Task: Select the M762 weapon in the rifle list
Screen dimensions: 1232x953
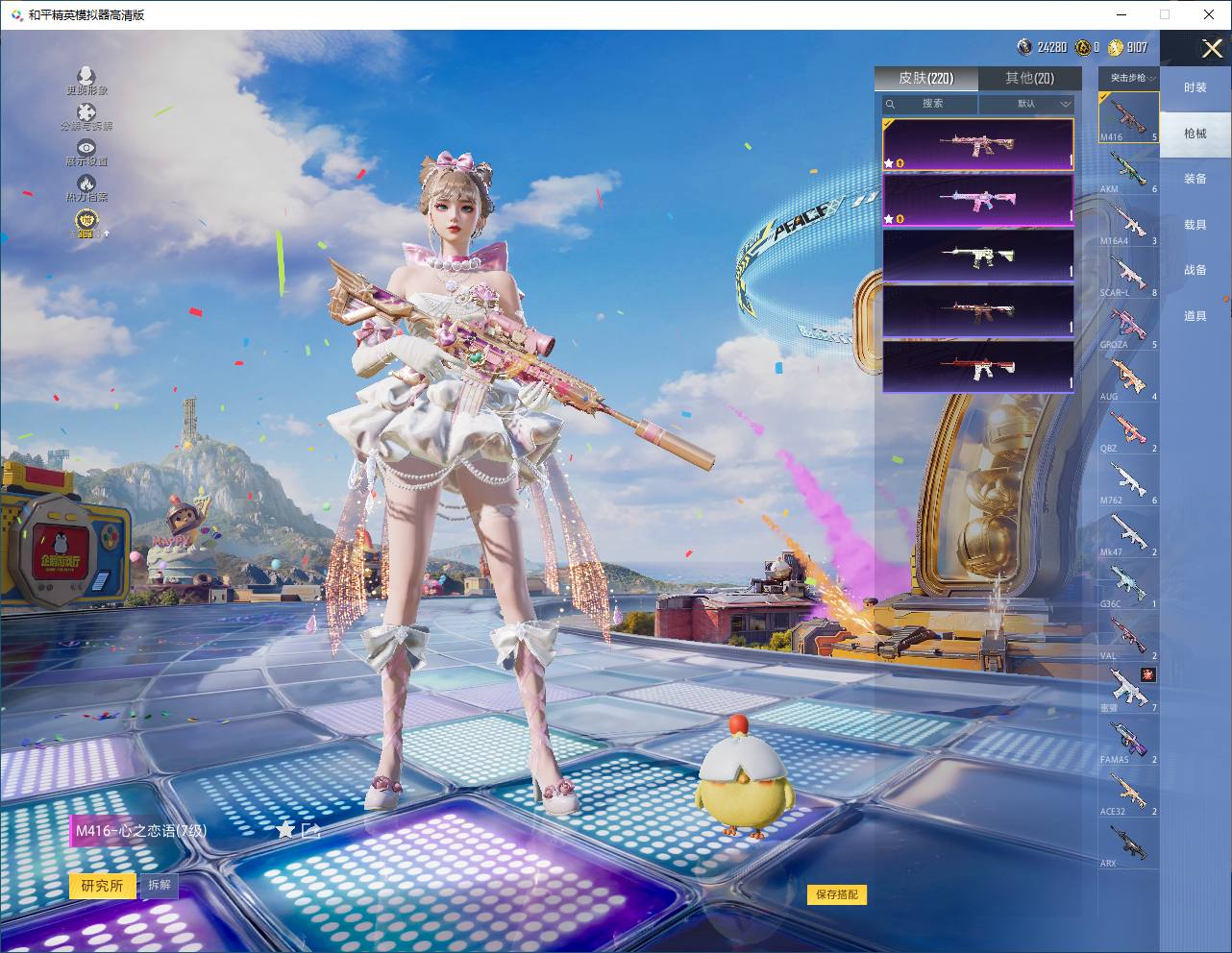Action: [1128, 481]
